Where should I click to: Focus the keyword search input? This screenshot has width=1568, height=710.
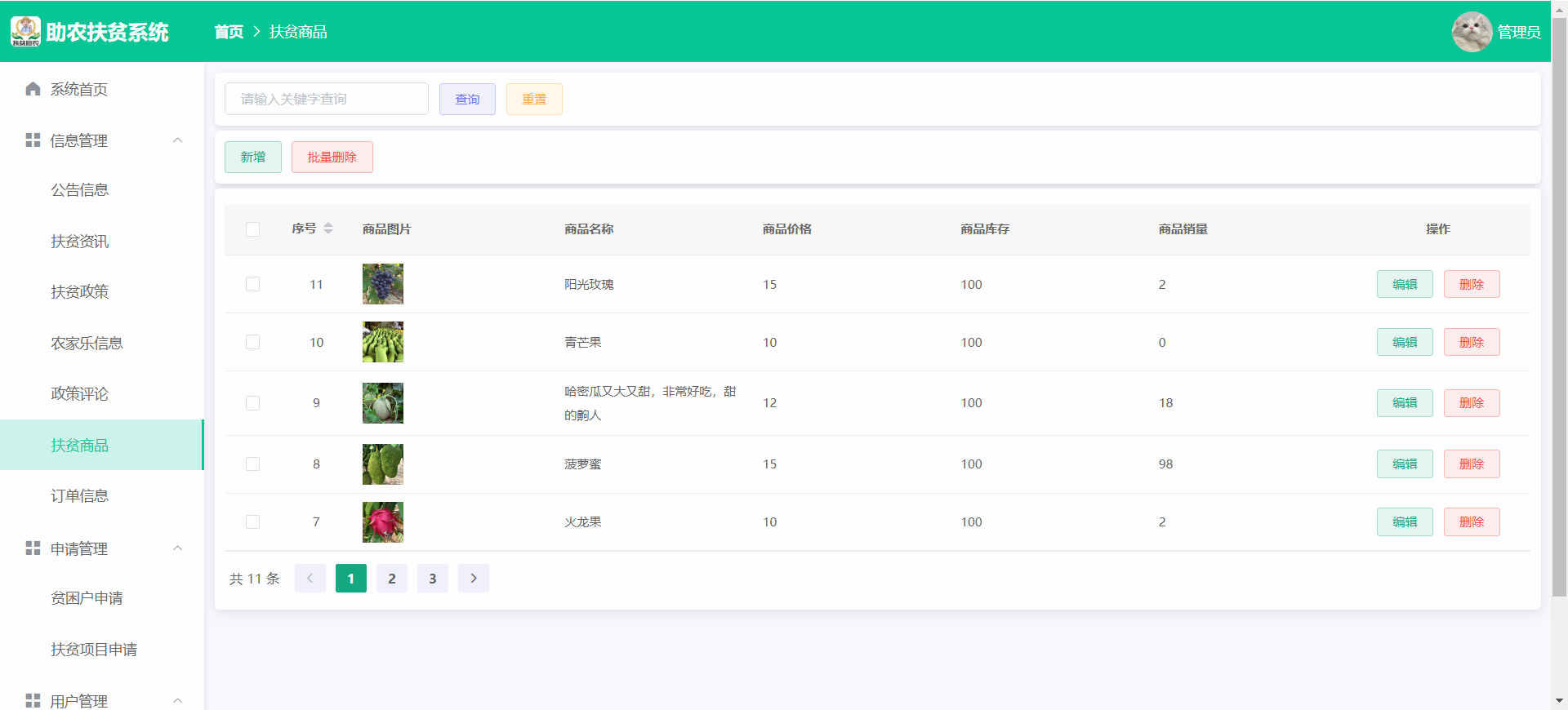(327, 99)
